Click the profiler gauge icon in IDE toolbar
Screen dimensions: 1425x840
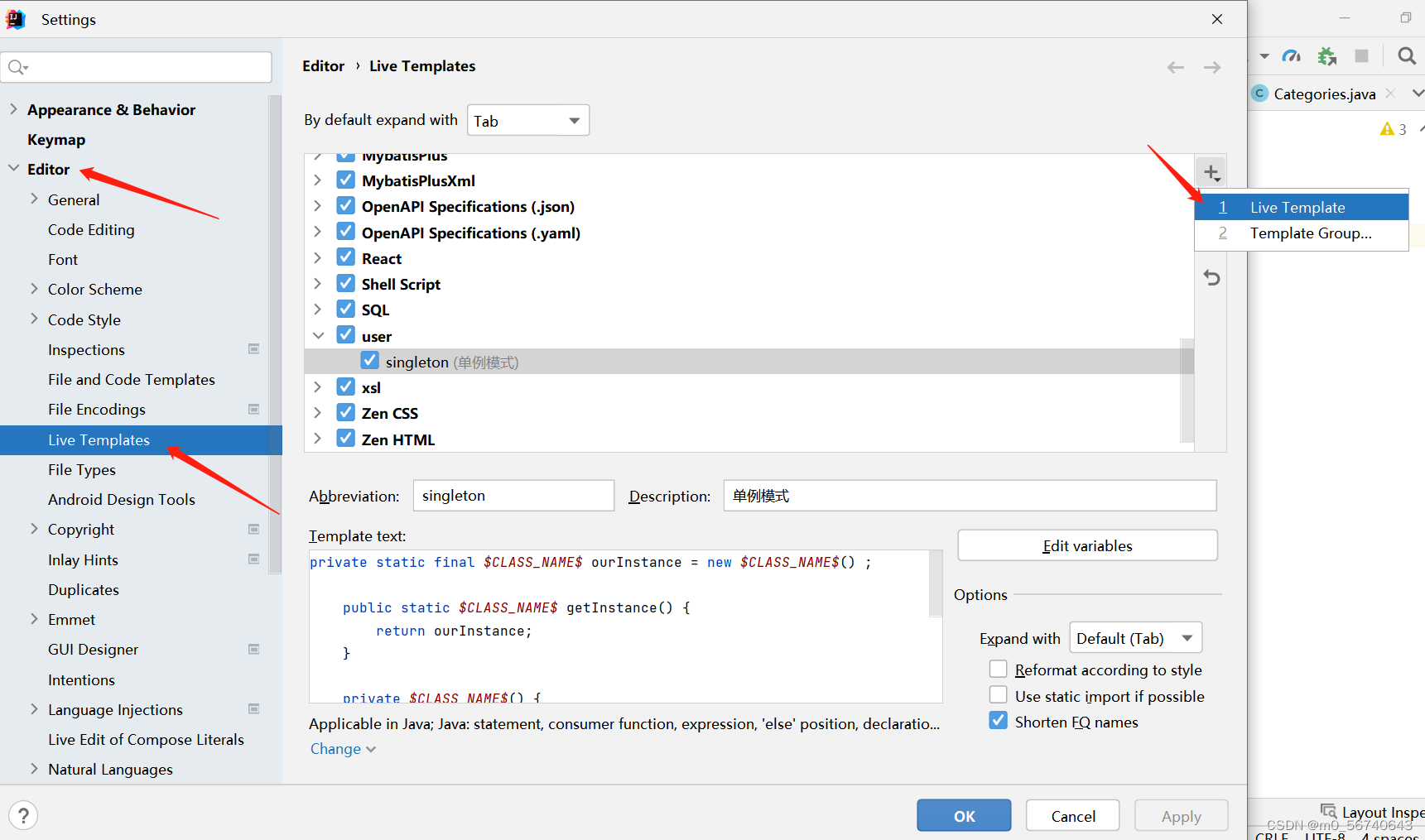click(x=1292, y=56)
